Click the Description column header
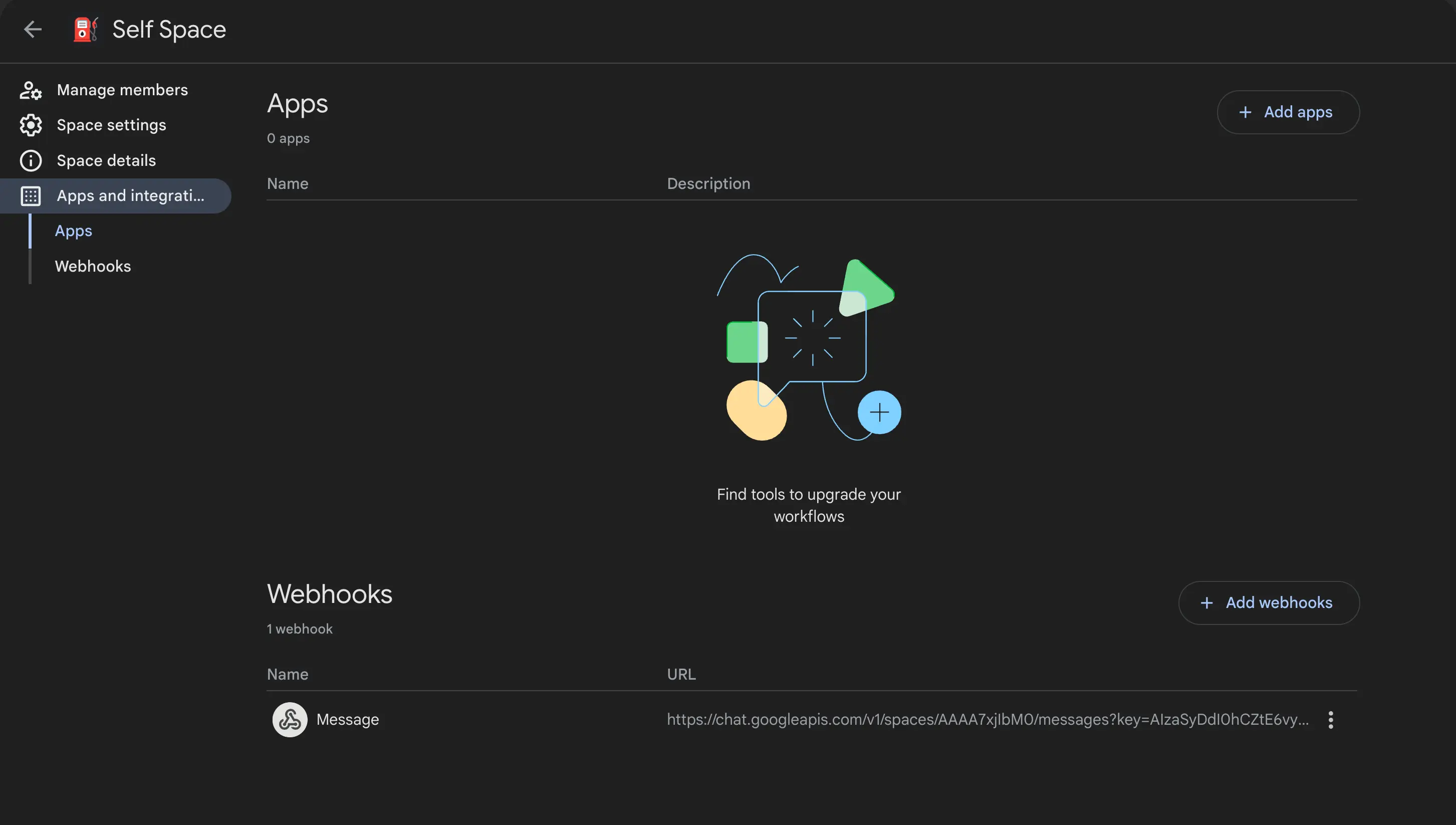Screen dimensions: 1456x825 pos(708,183)
